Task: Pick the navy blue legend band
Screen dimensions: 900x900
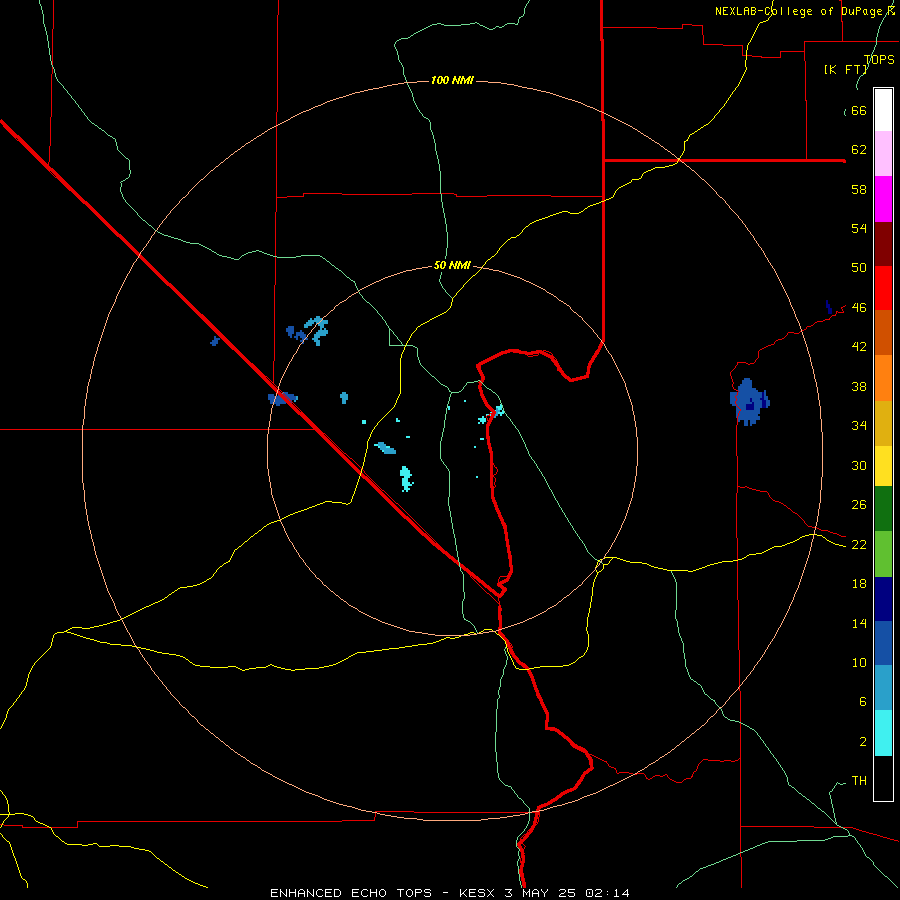Action: click(883, 599)
